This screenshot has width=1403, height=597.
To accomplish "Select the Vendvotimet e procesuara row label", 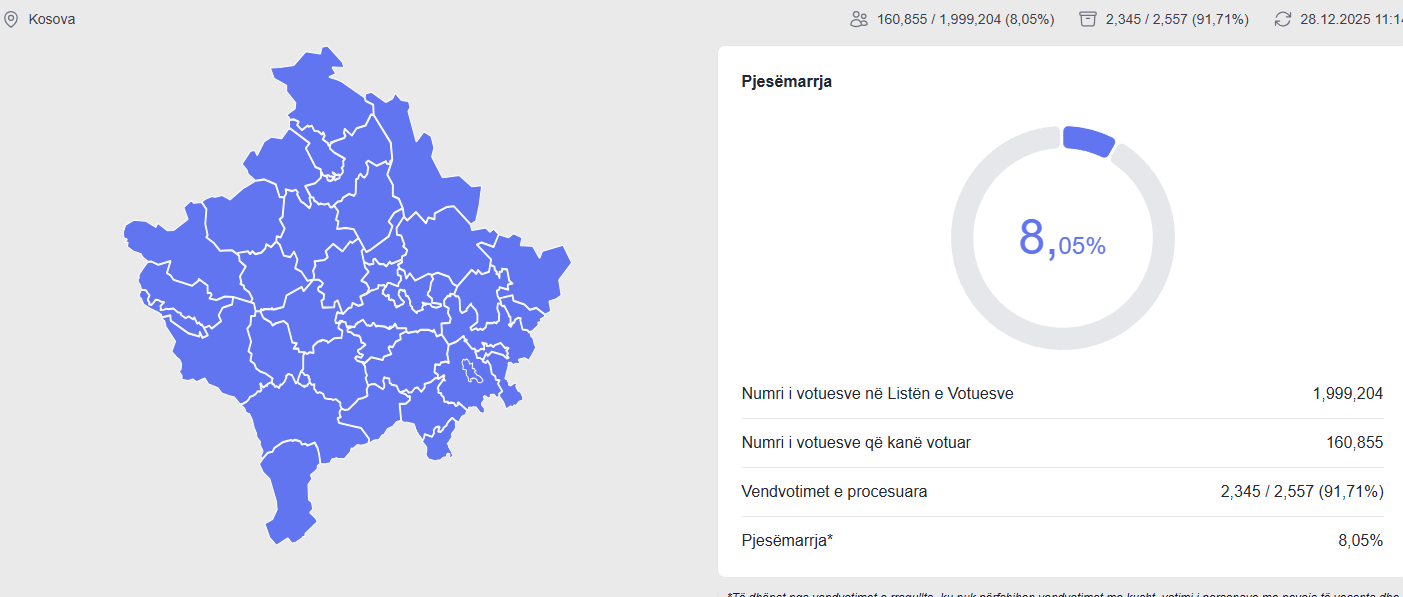I will (834, 492).
